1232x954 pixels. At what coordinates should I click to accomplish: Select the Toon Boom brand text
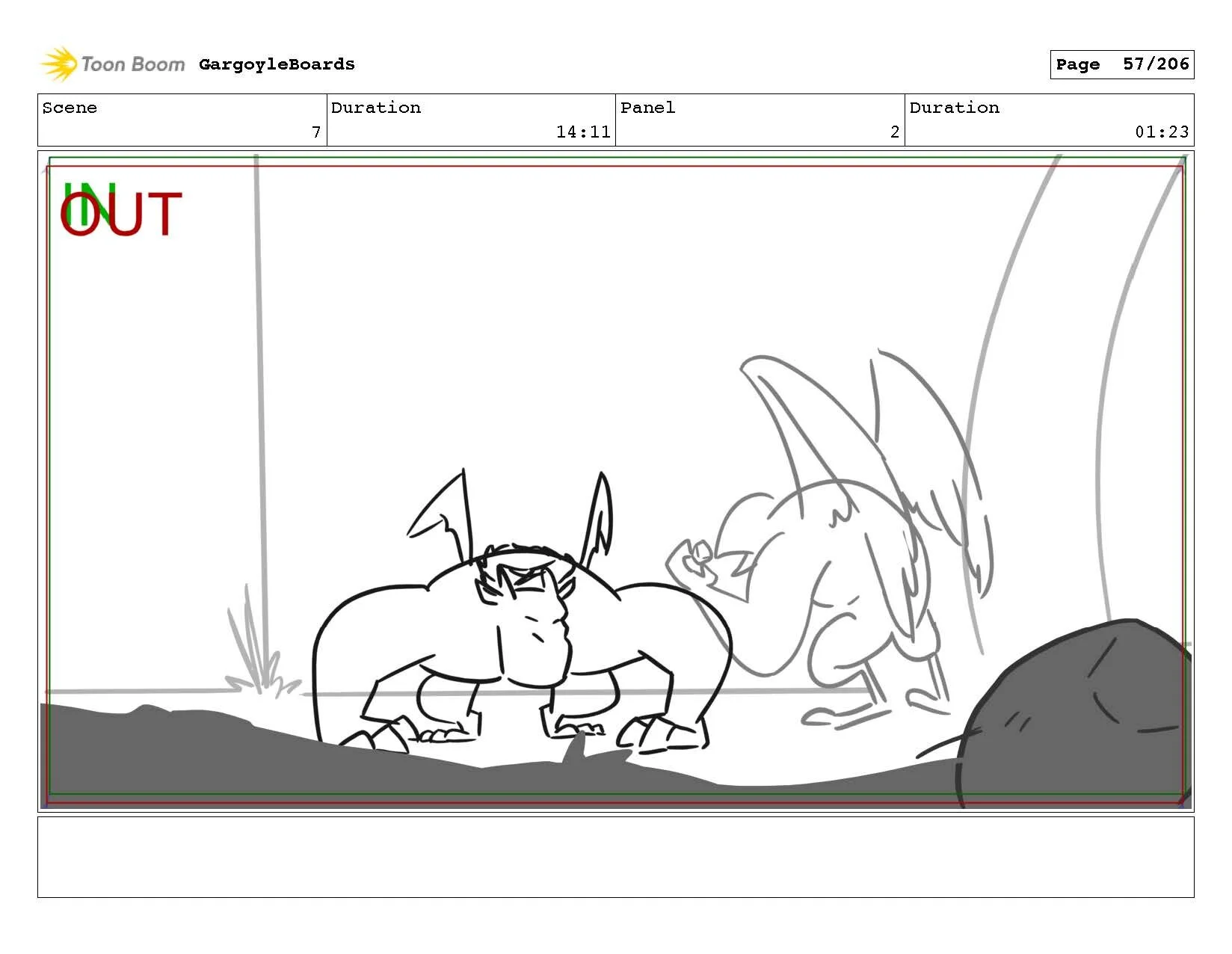pyautogui.click(x=132, y=64)
